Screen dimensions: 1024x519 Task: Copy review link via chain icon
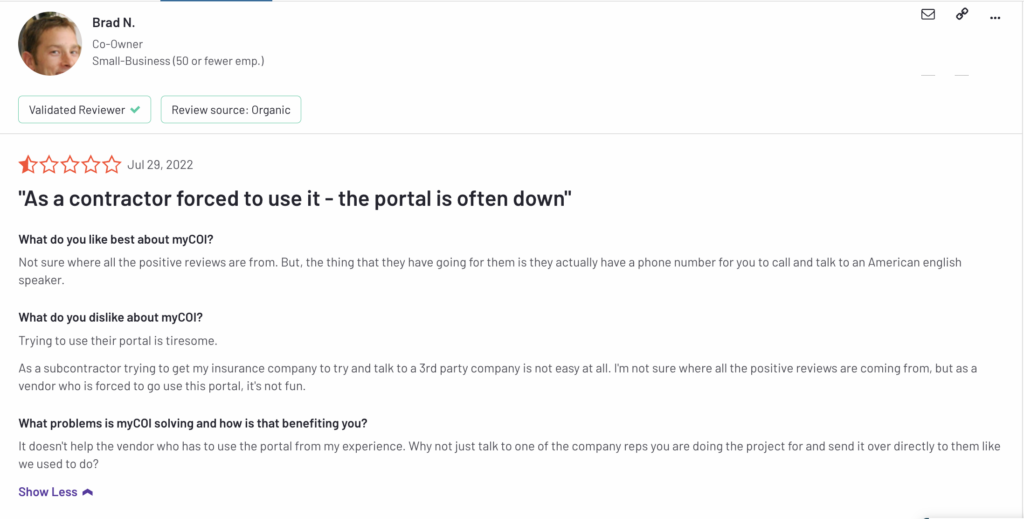coord(962,14)
